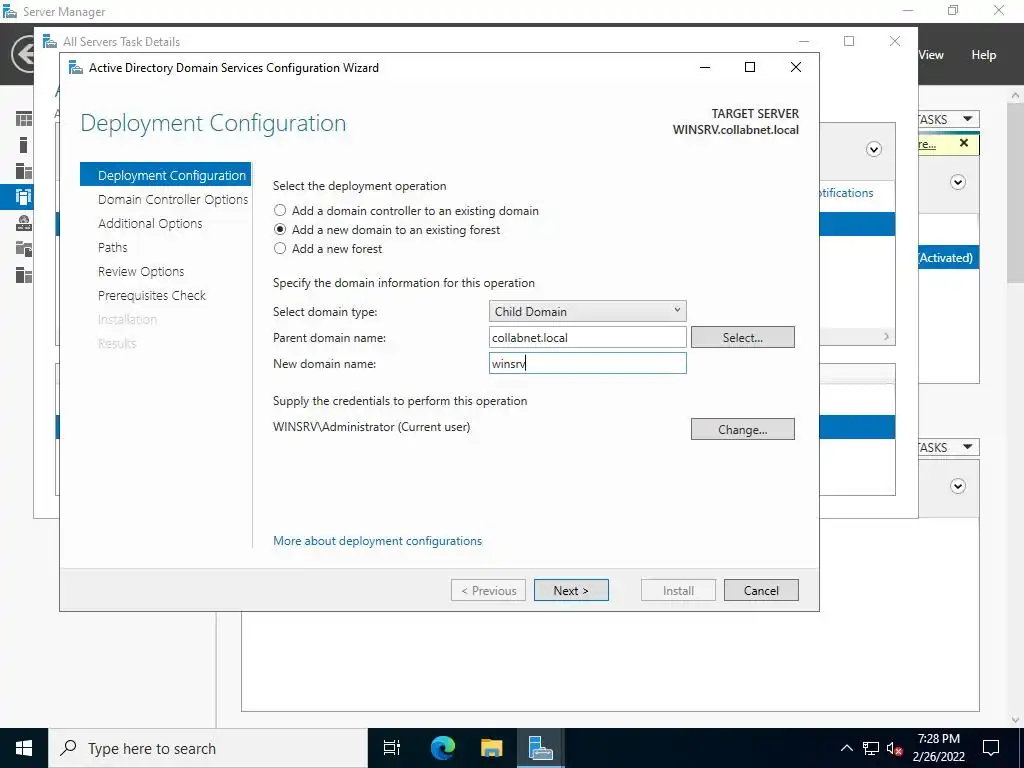Open All Servers icon in Server Manager sidebar

(24, 170)
